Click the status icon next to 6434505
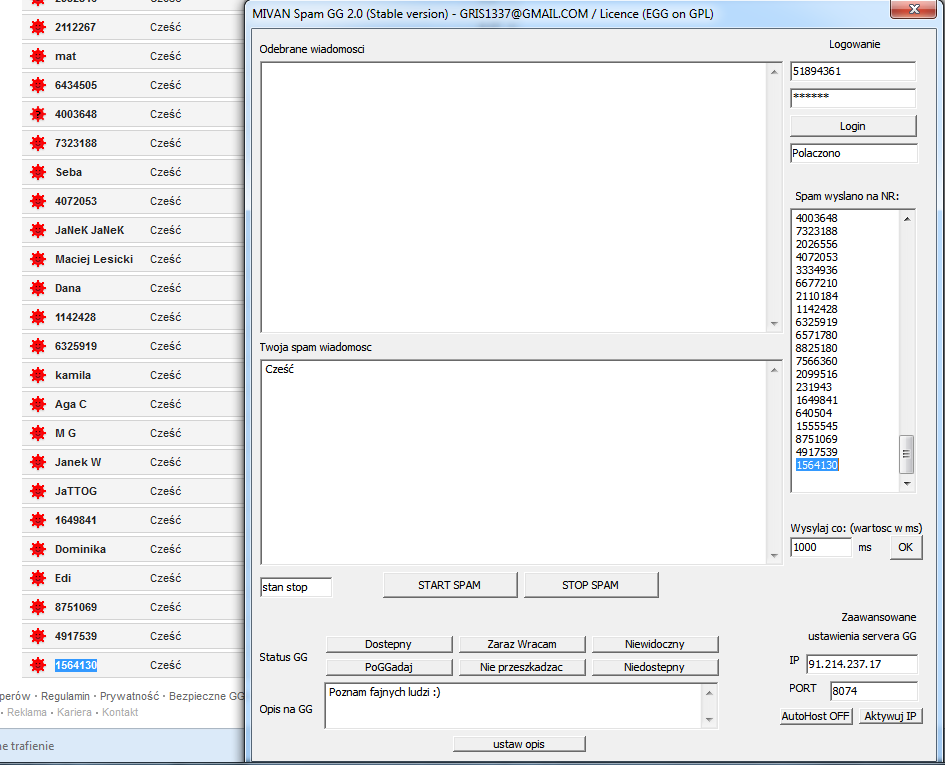945x765 pixels. [38, 85]
